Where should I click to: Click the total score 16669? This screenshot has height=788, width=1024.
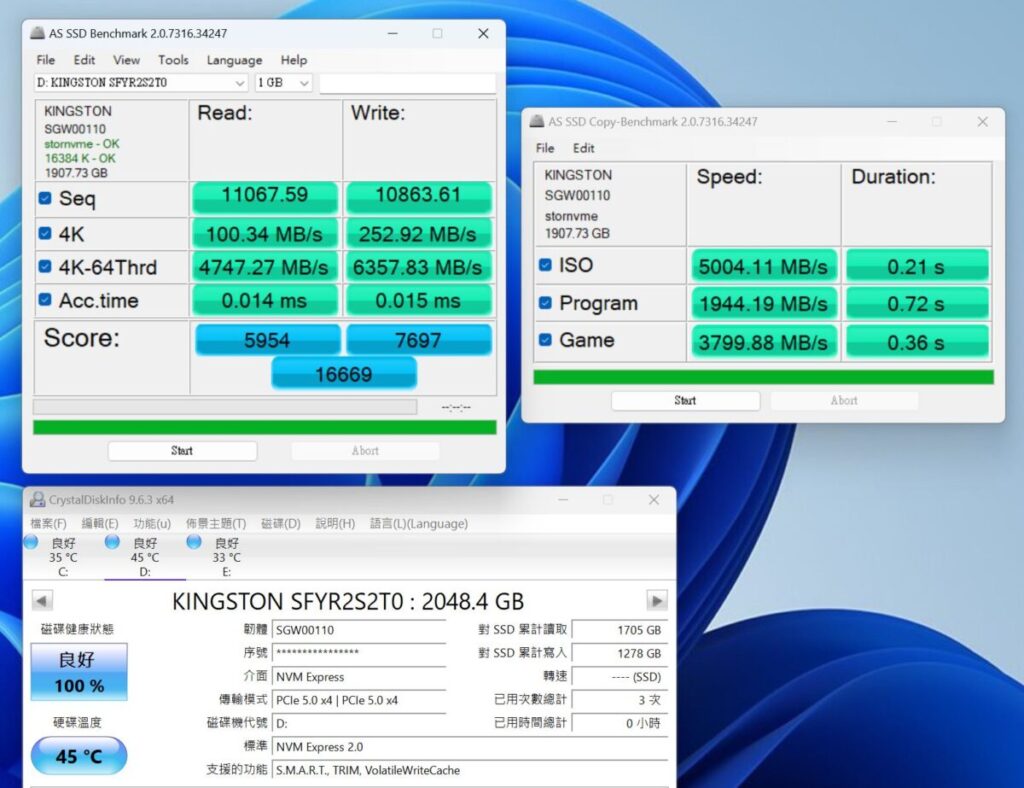[344, 373]
